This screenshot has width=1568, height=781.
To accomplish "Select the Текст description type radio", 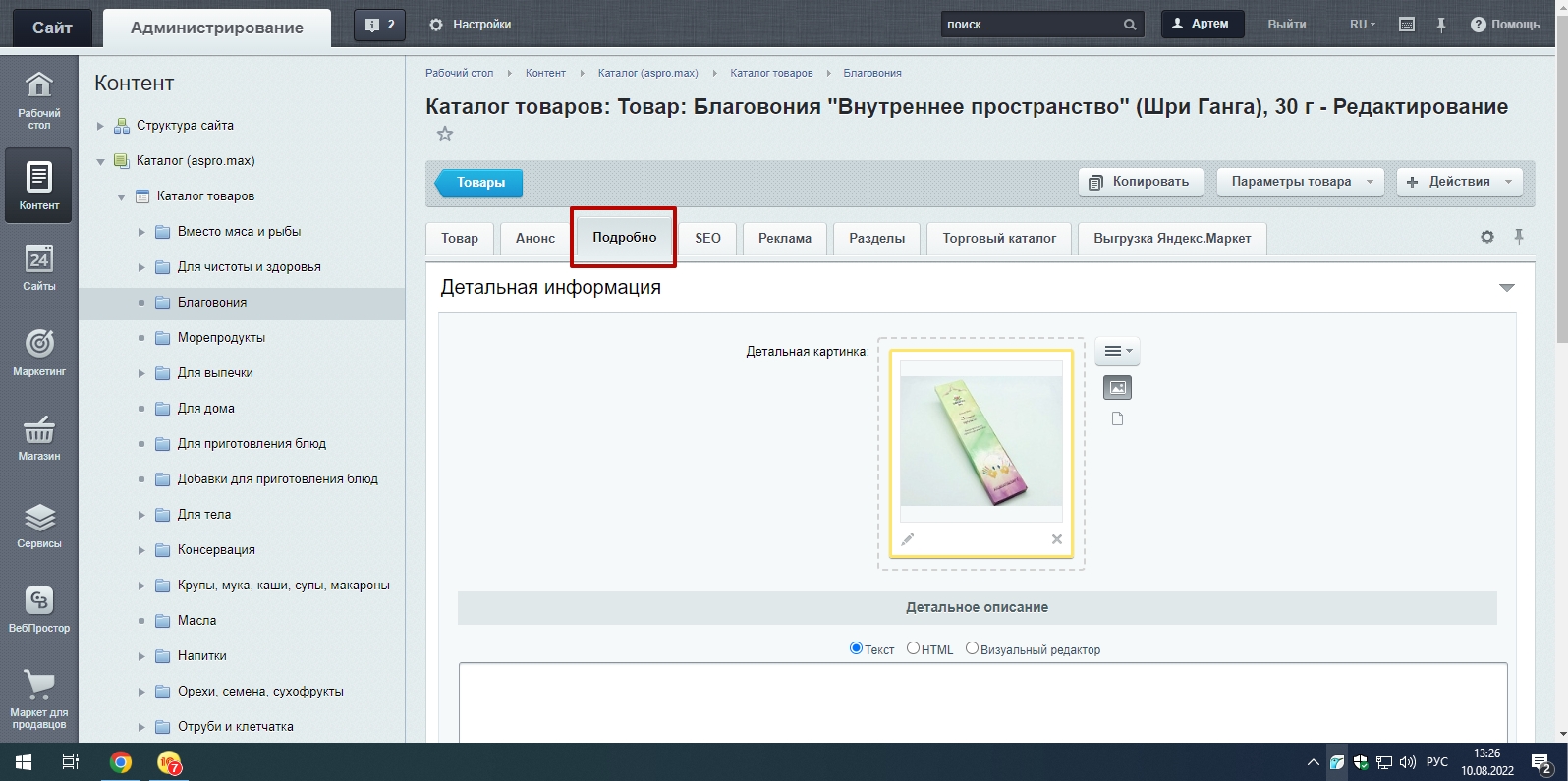I will click(856, 648).
